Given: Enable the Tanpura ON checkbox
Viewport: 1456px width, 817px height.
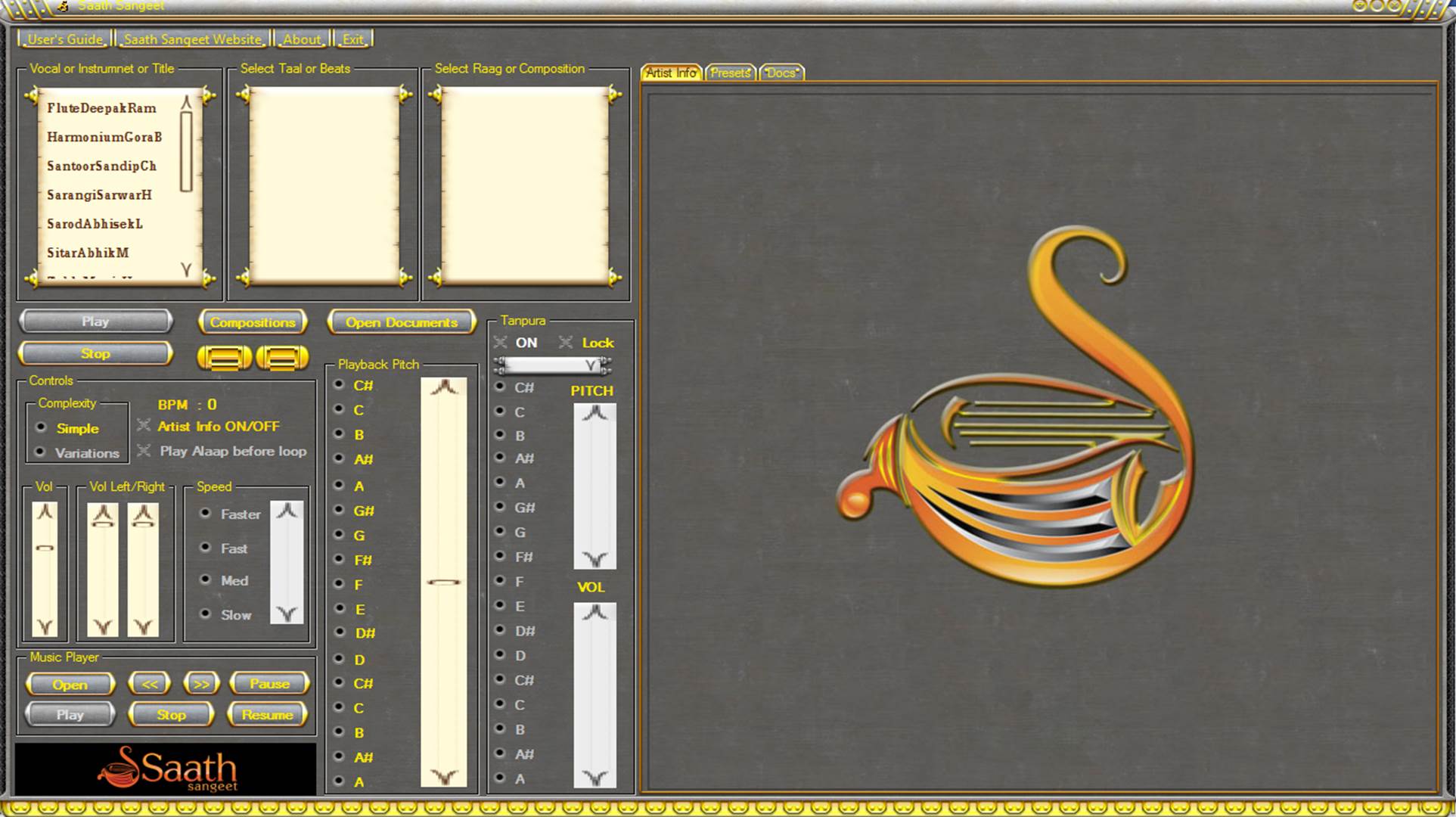Looking at the screenshot, I should coord(501,343).
